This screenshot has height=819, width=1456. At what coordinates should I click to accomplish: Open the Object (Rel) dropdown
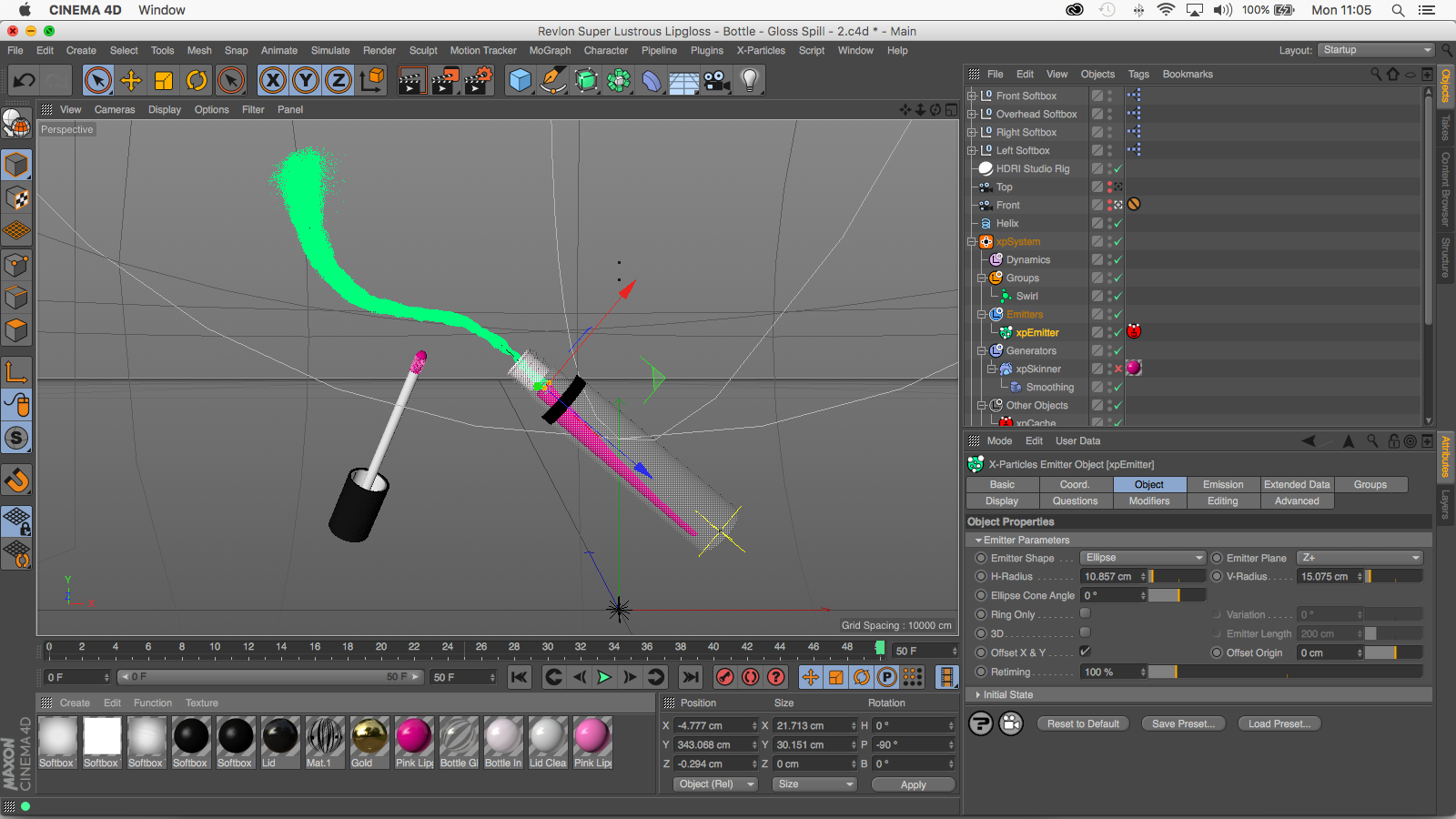click(x=715, y=784)
